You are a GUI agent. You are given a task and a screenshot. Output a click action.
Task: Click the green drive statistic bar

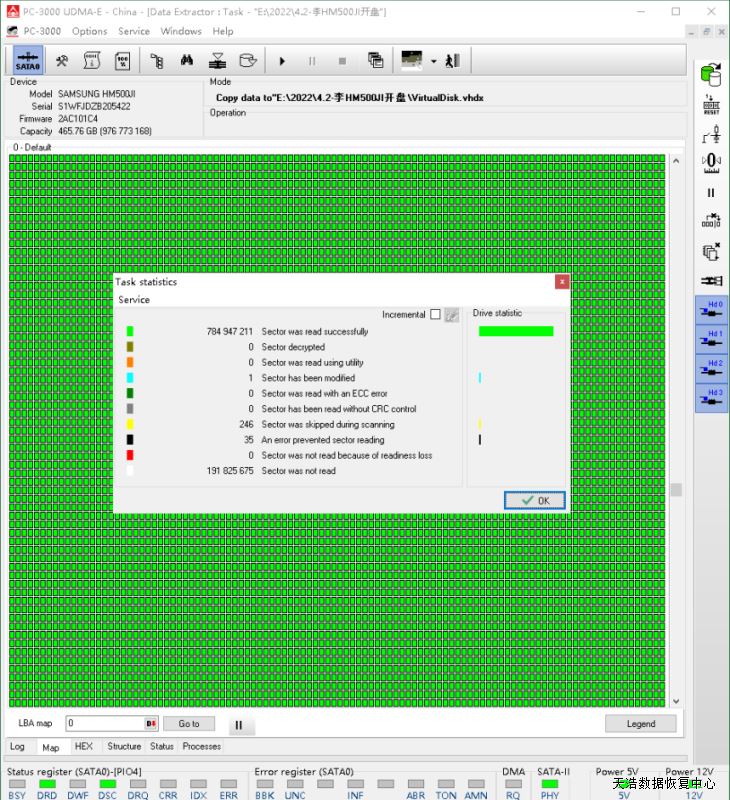pyautogui.click(x=515, y=331)
